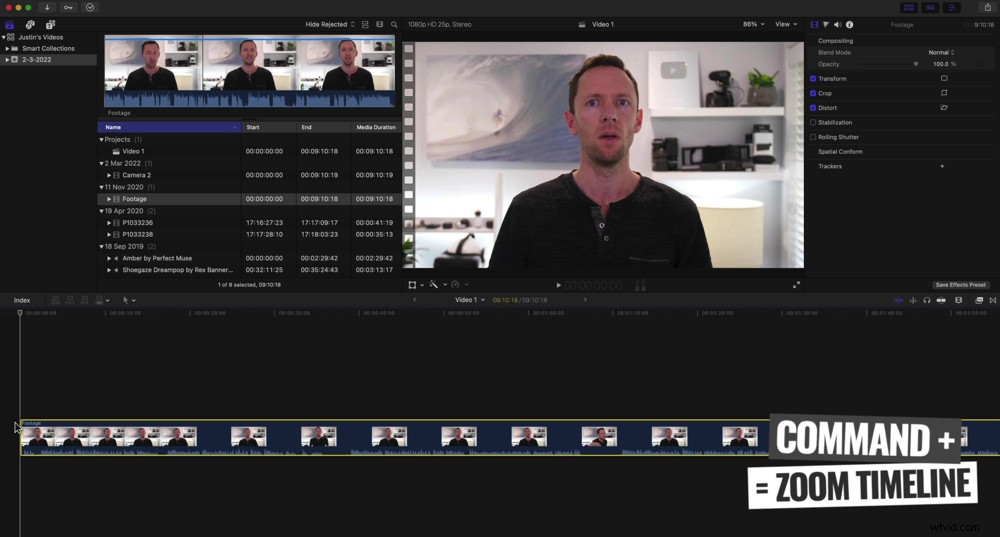Screen dimensions: 1000x537
Task: Open the Color inspector tab icon
Action: tap(826, 24)
